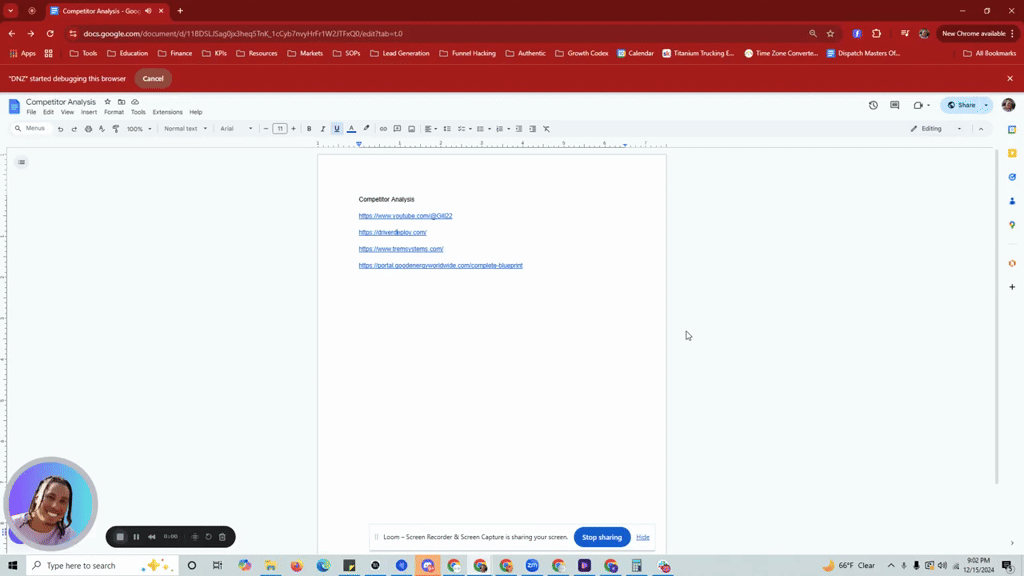This screenshot has height=576, width=1024.
Task: Open the highlight color picker
Action: (366, 129)
